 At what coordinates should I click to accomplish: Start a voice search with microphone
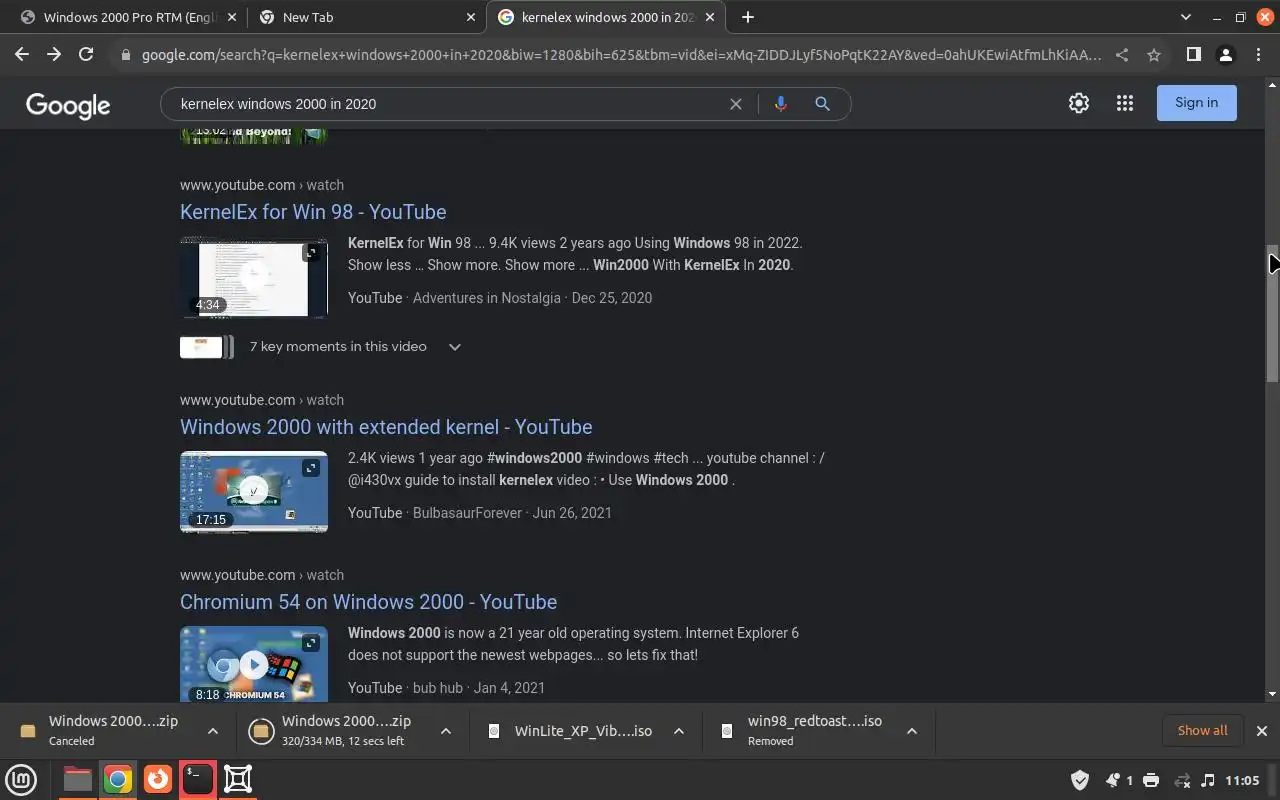pos(781,104)
